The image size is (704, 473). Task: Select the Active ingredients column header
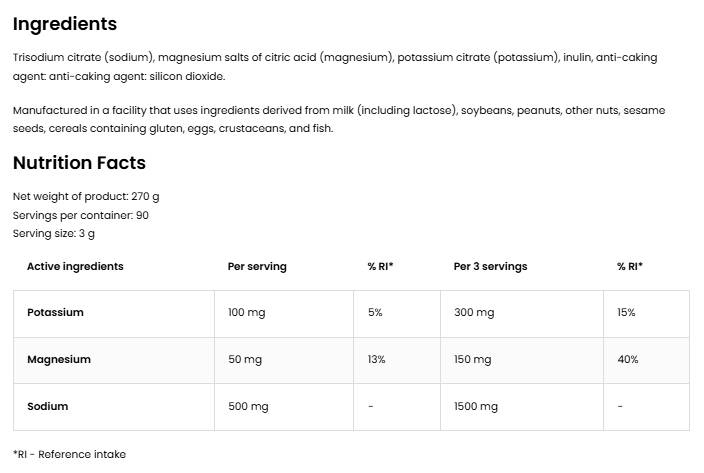[75, 267]
